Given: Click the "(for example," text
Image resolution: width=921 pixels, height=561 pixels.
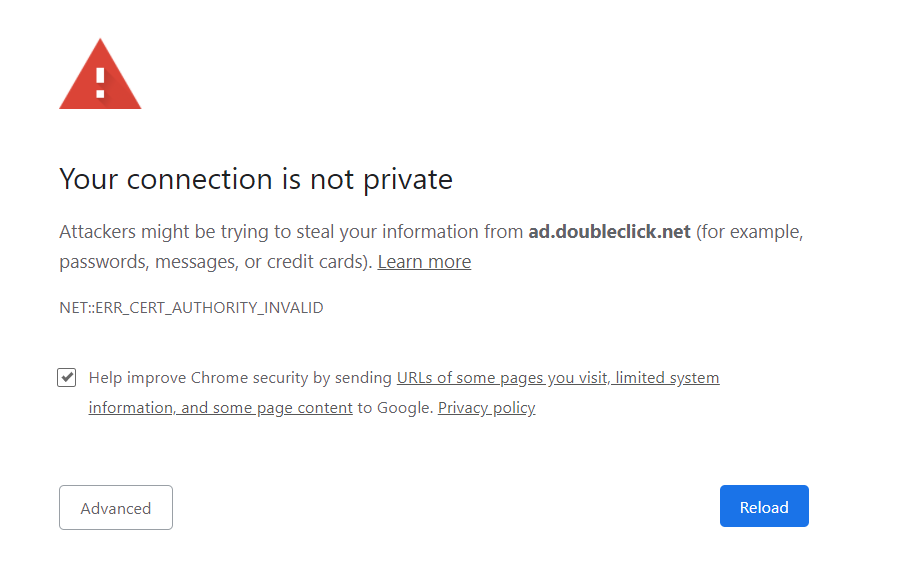Looking at the screenshot, I should click(x=749, y=232).
